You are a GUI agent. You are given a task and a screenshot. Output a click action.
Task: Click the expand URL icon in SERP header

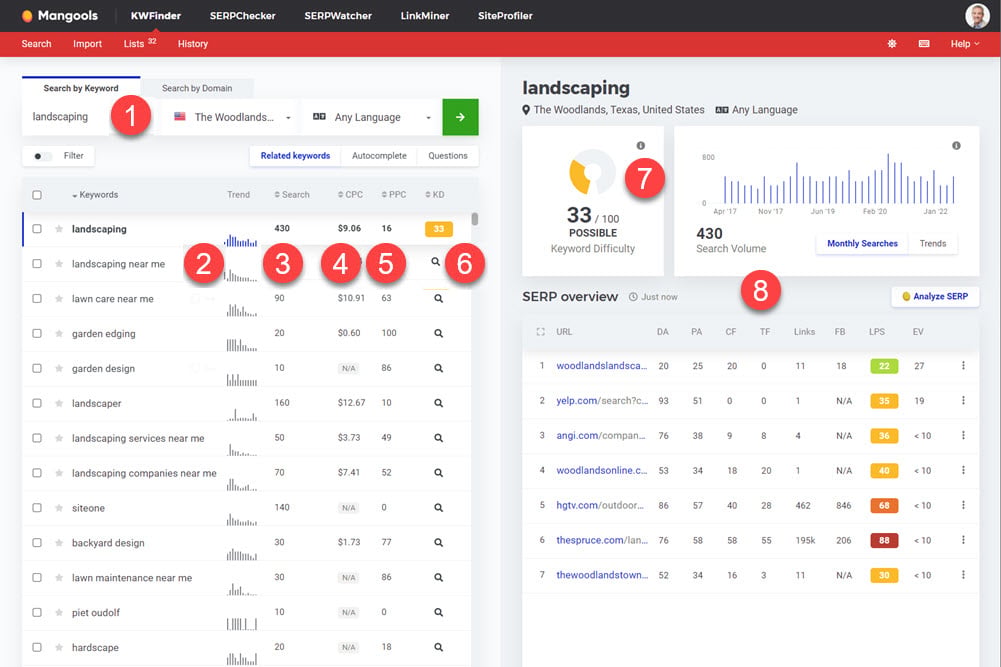(541, 332)
